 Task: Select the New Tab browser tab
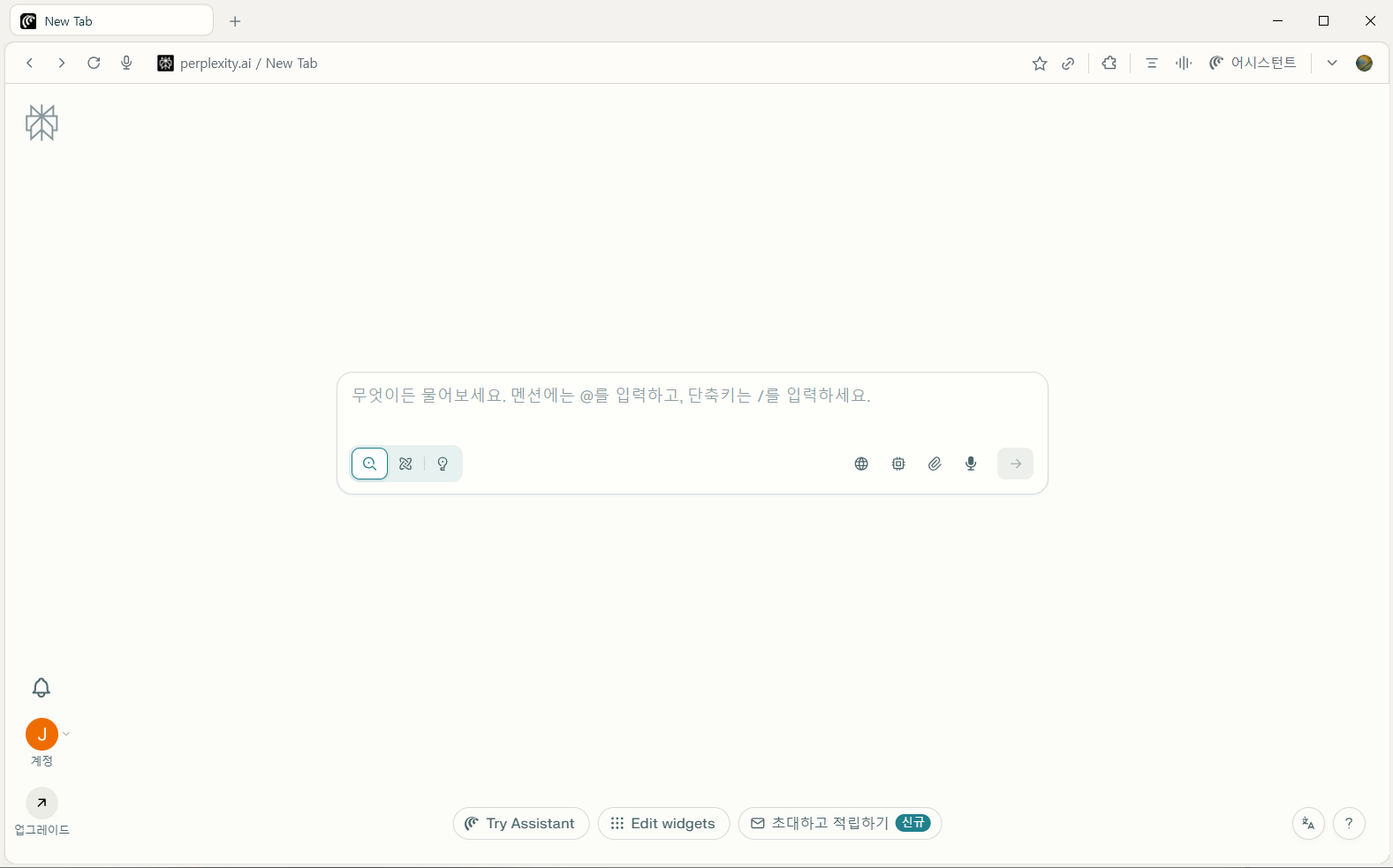(111, 21)
